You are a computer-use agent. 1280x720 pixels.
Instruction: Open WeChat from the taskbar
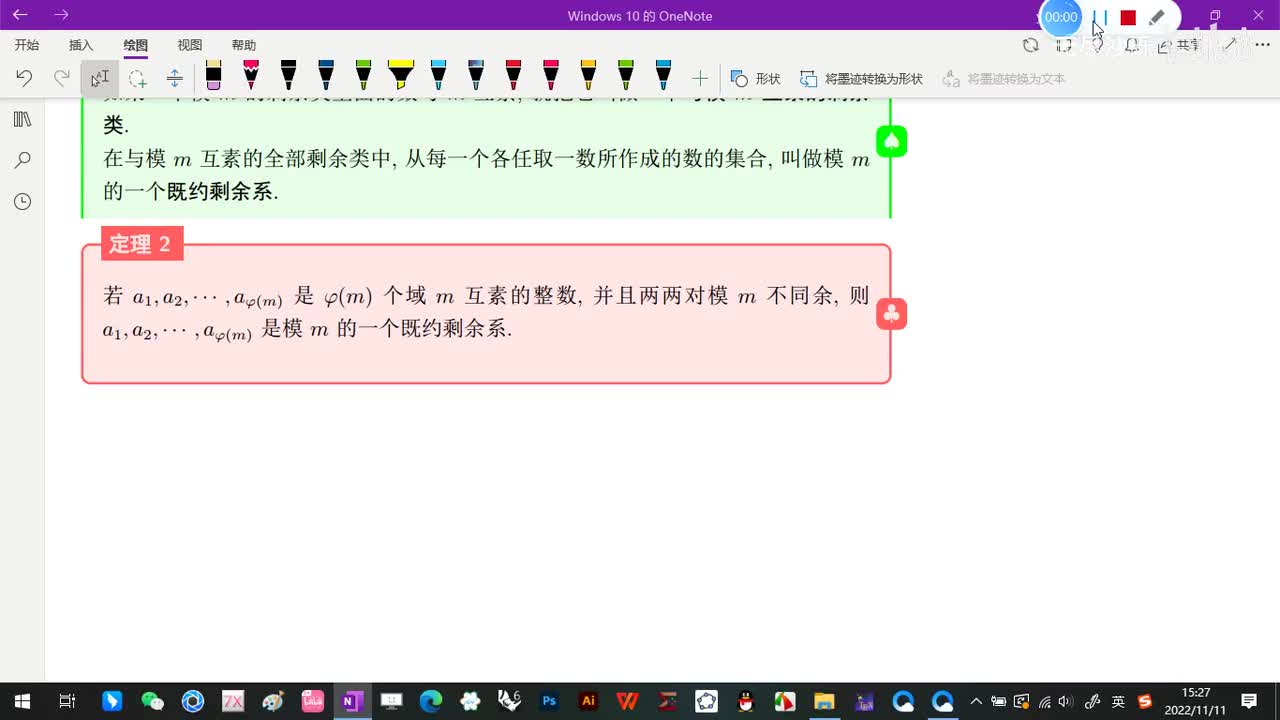click(152, 701)
